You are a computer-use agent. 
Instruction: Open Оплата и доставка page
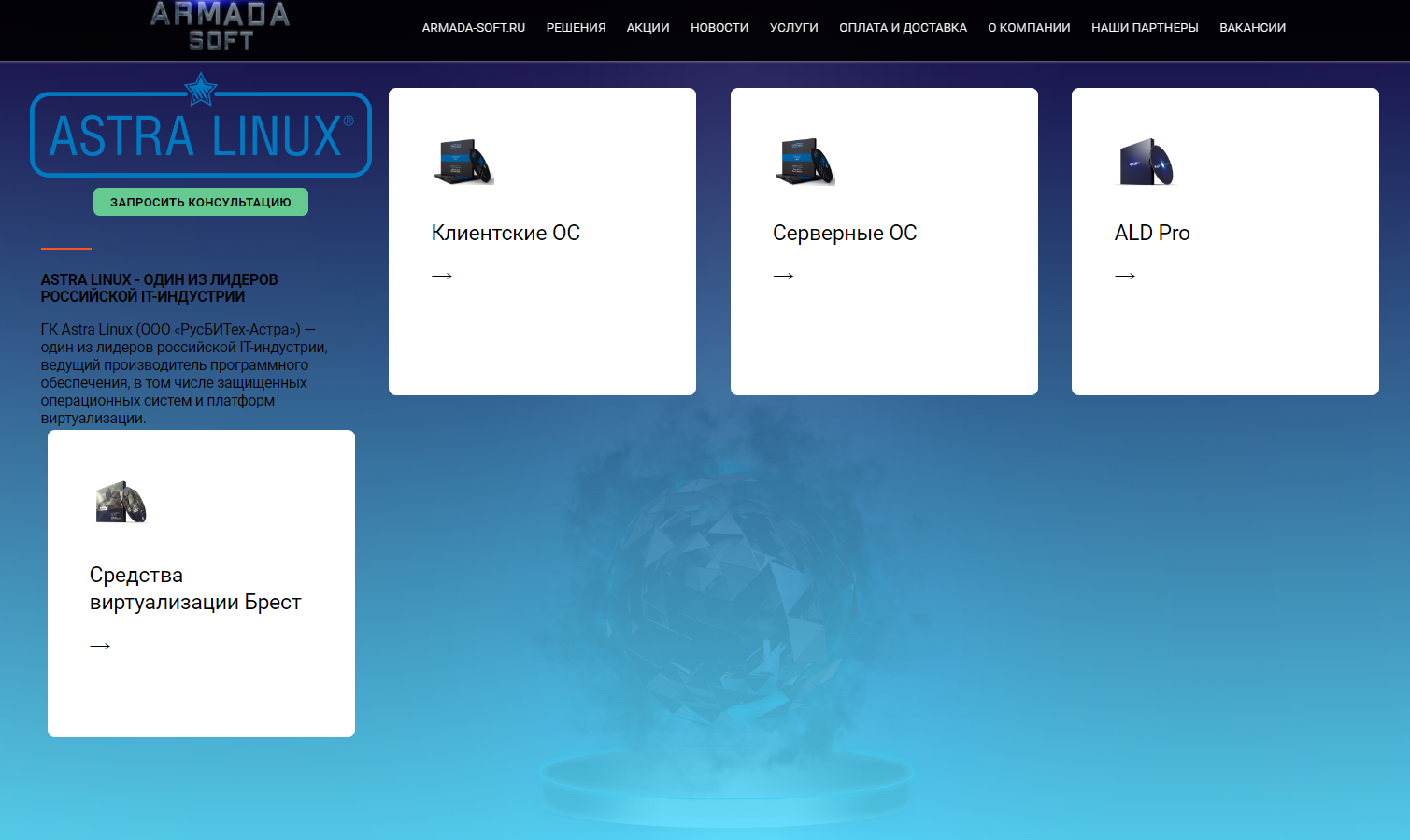coord(903,28)
